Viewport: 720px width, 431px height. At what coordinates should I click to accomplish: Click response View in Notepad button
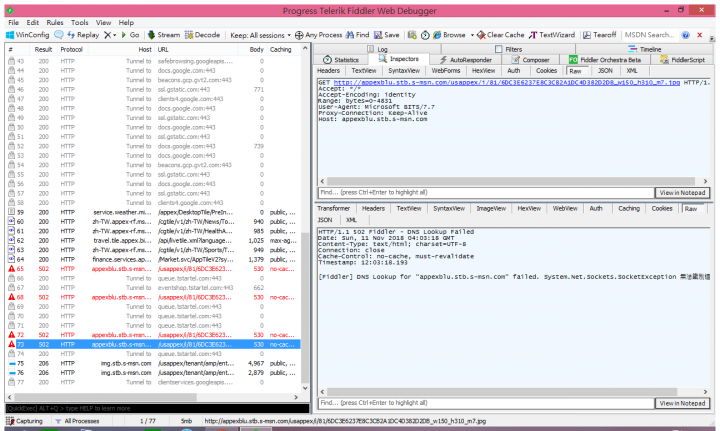tap(682, 403)
